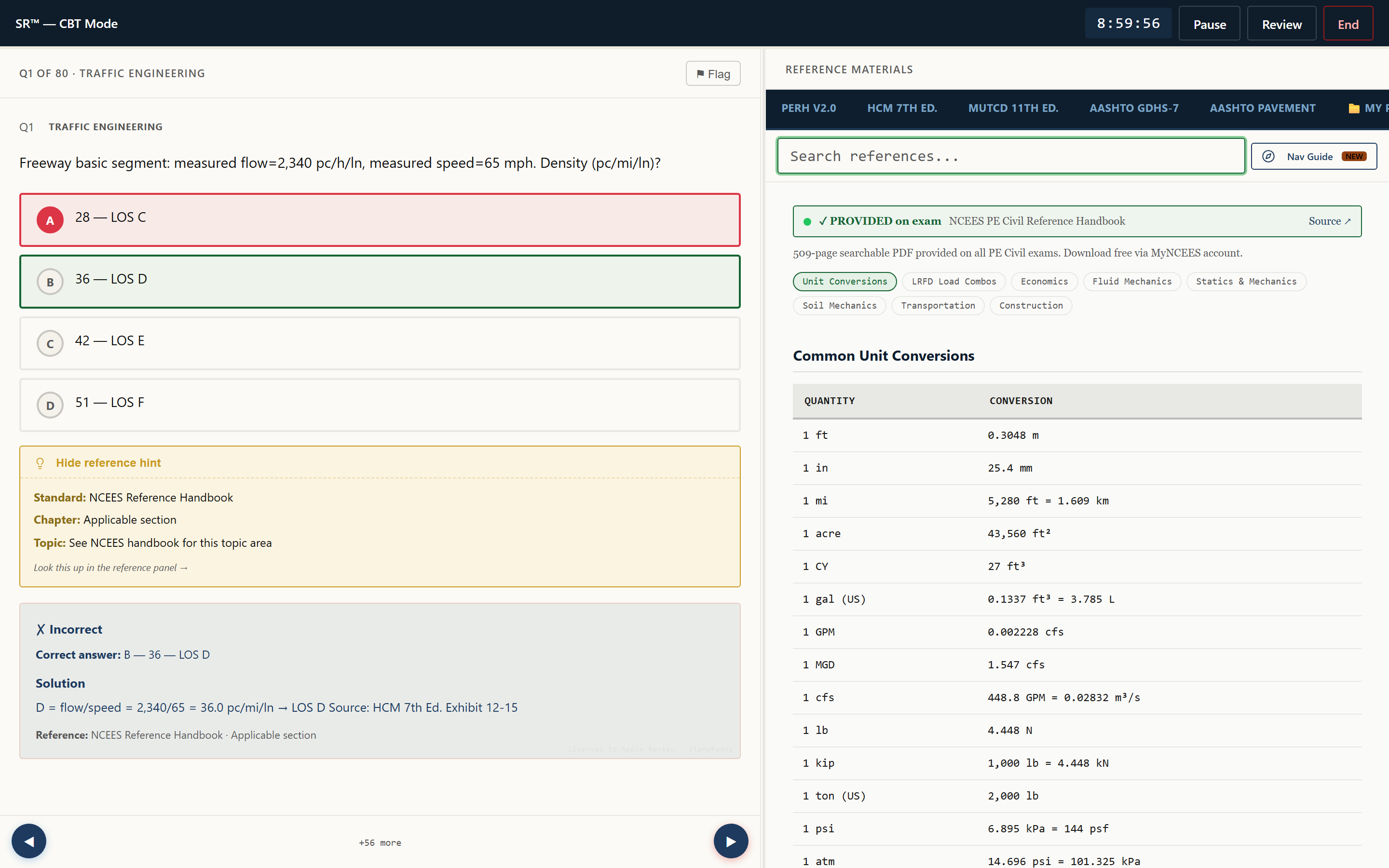Click the '1 MGD' quantity cell
The width and height of the screenshot is (1389, 868).
(818, 664)
